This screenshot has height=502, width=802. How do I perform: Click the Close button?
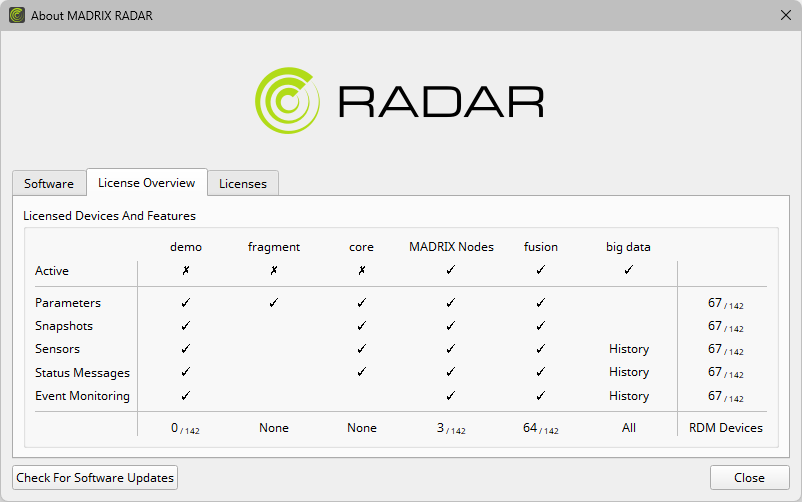[x=749, y=477]
